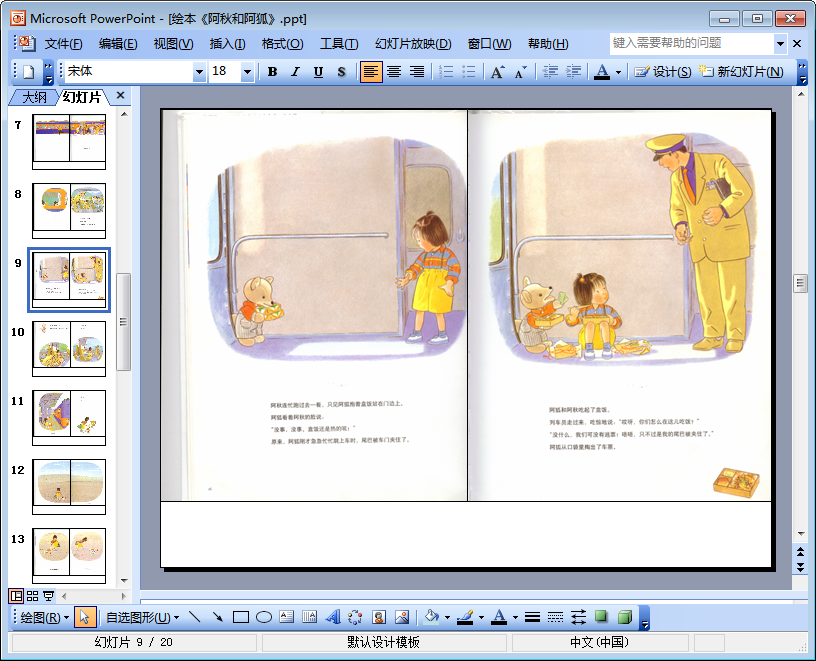
Task: Insert Clip Art icon
Action: (x=379, y=618)
